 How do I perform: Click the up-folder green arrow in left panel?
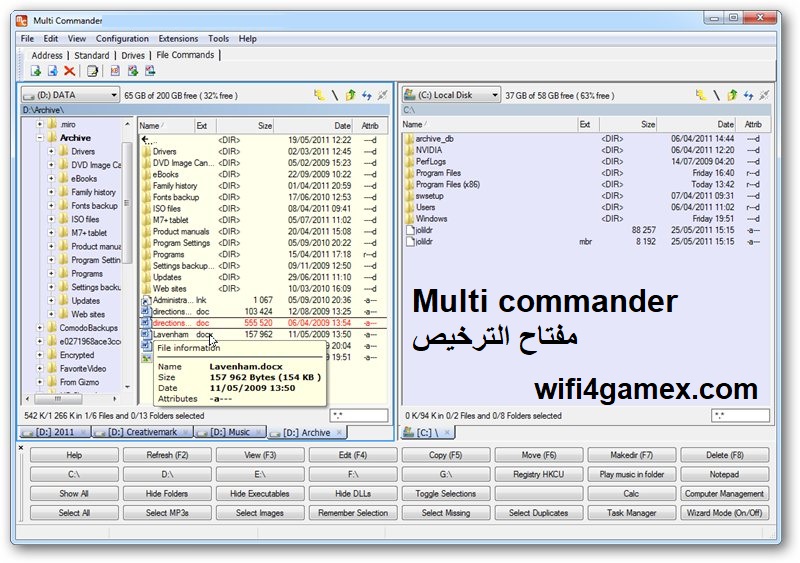point(351,95)
